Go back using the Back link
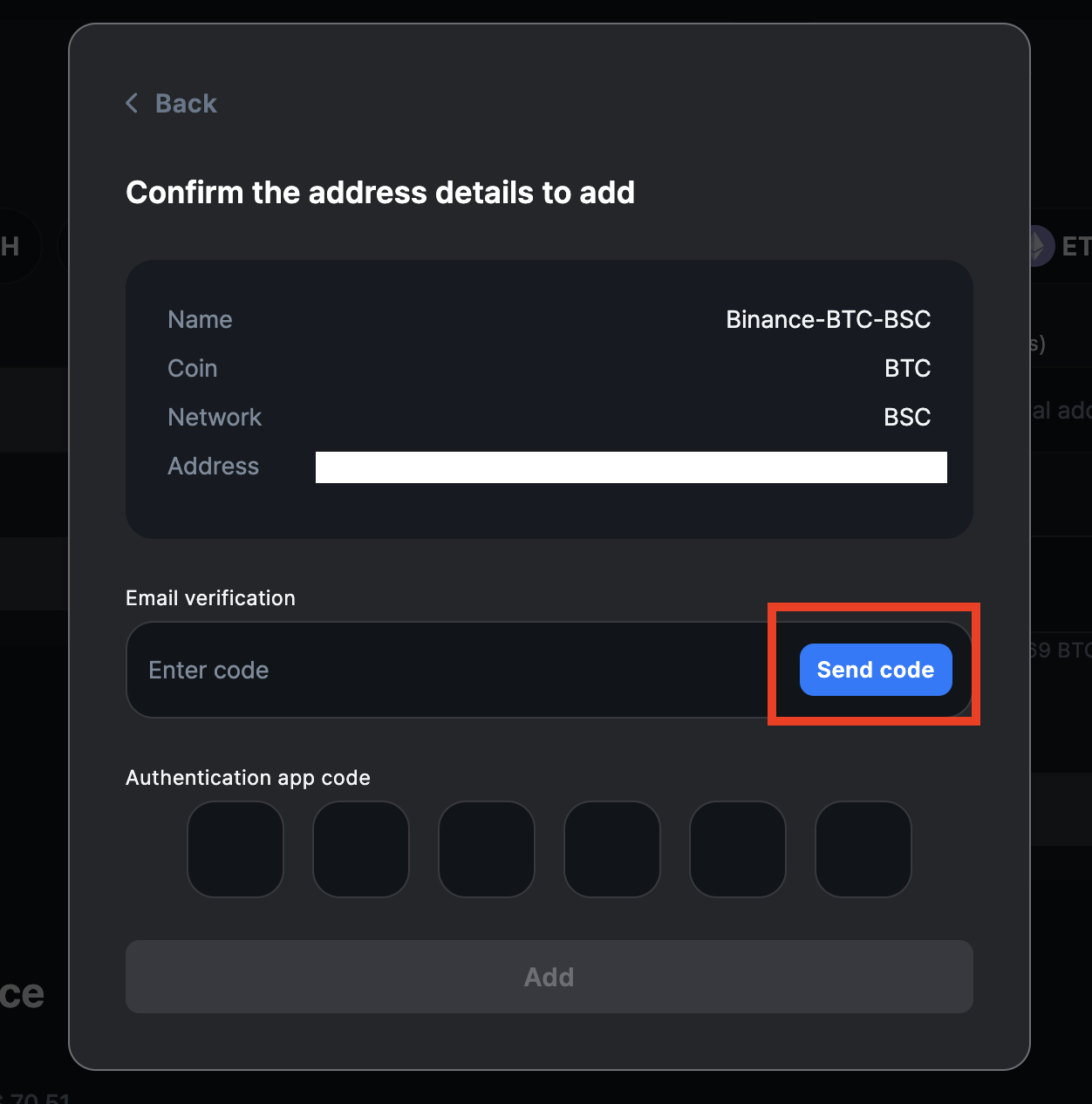The image size is (1092, 1104). [186, 104]
